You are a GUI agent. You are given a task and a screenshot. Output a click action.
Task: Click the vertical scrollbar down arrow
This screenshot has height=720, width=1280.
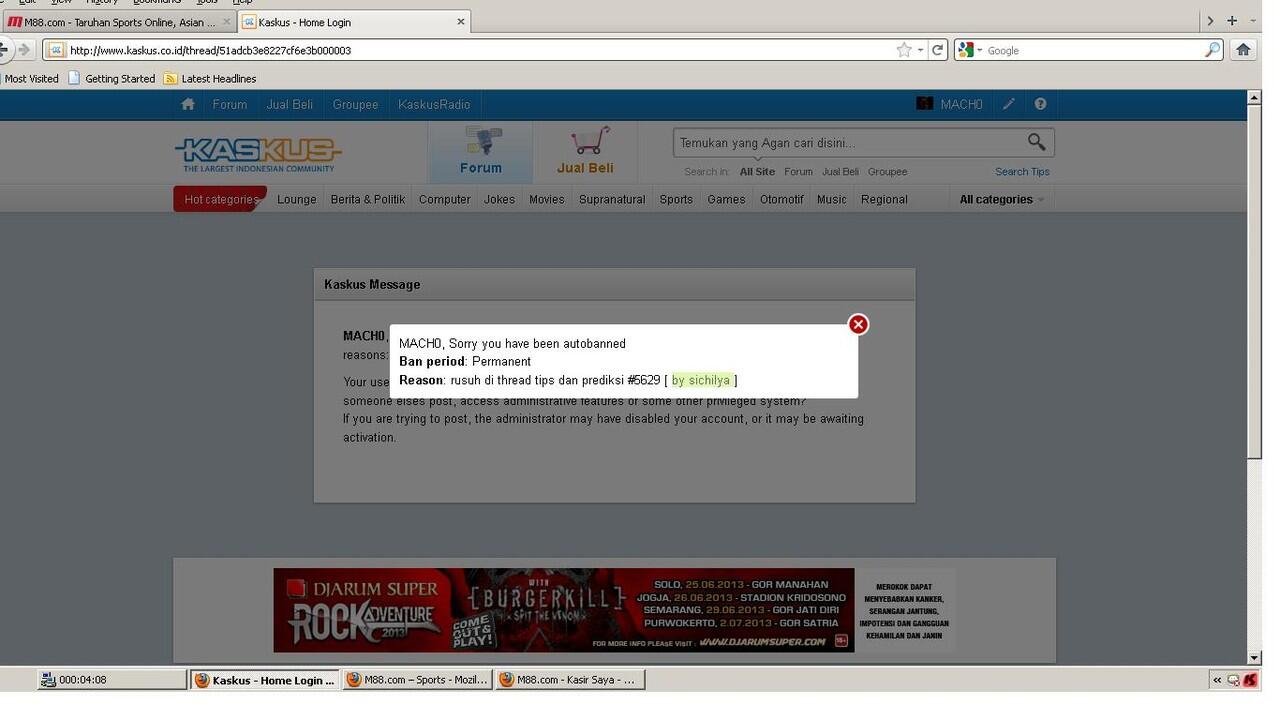coord(1254,658)
